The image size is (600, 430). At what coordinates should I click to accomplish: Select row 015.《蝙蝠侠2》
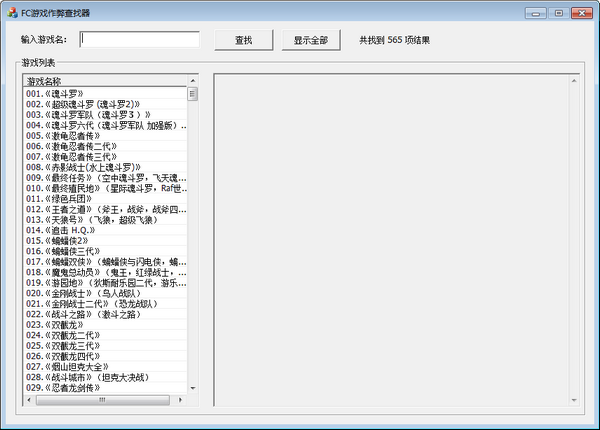(x=105, y=241)
